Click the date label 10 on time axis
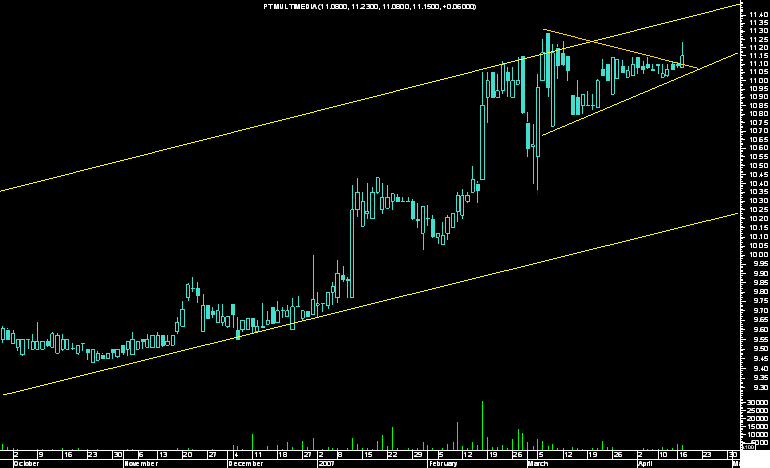 (x=663, y=455)
